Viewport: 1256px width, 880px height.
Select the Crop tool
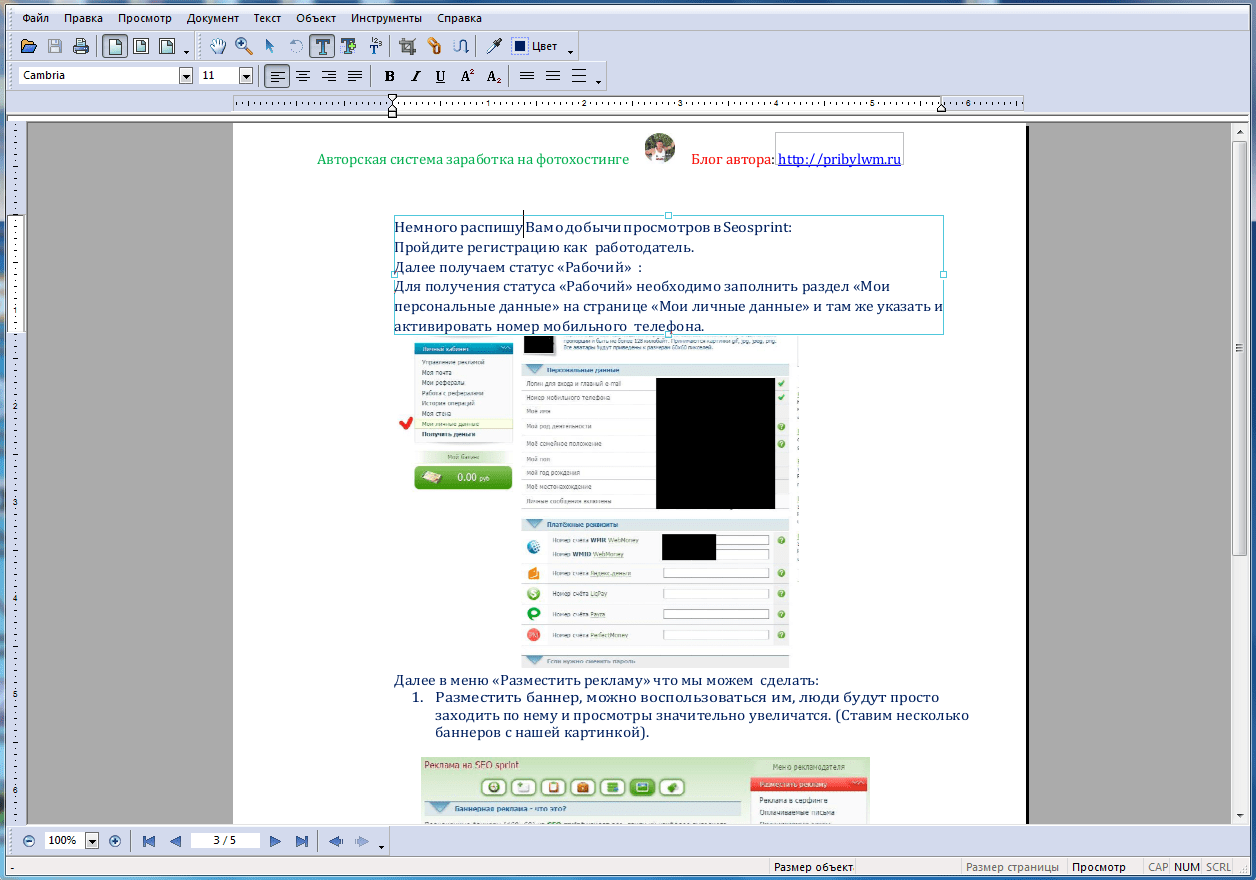(407, 46)
